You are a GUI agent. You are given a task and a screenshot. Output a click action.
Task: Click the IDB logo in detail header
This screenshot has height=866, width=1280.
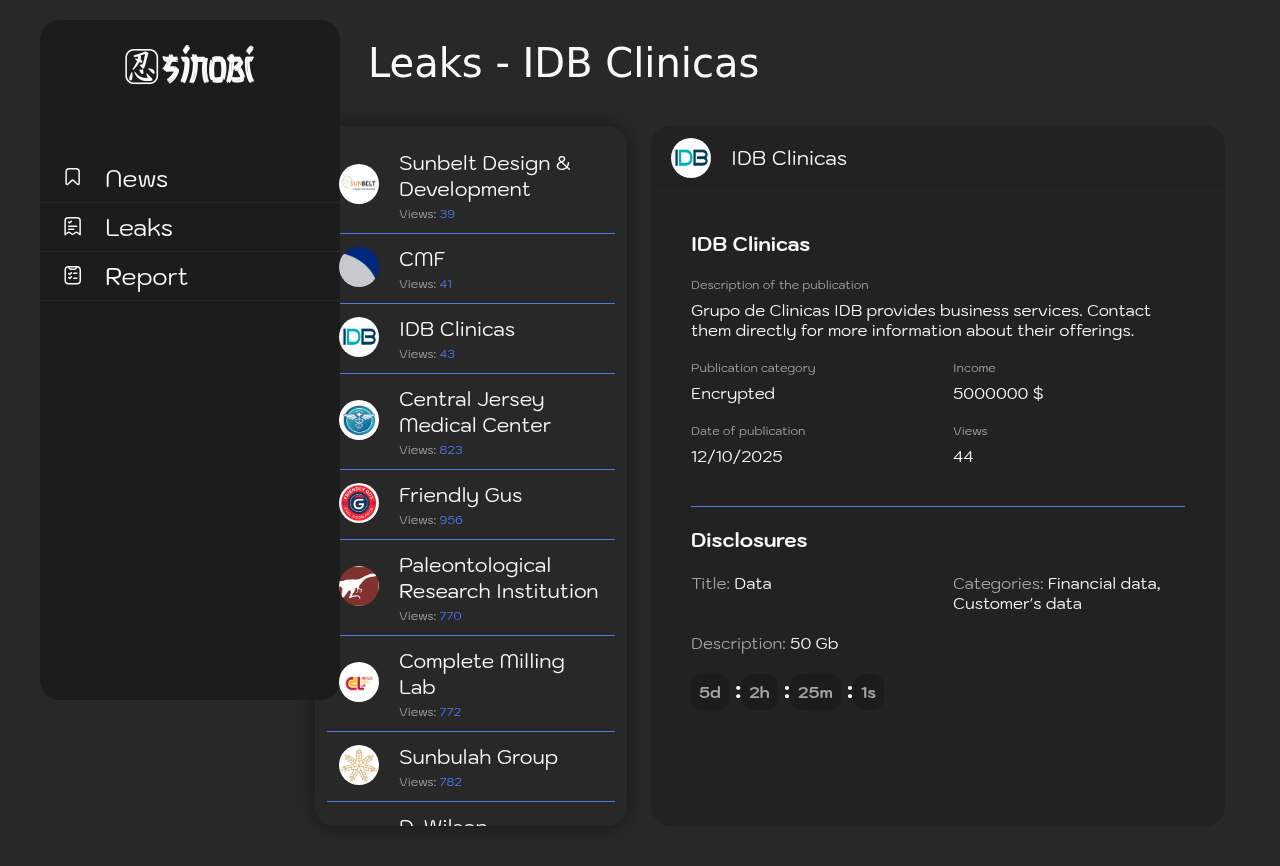pos(691,158)
